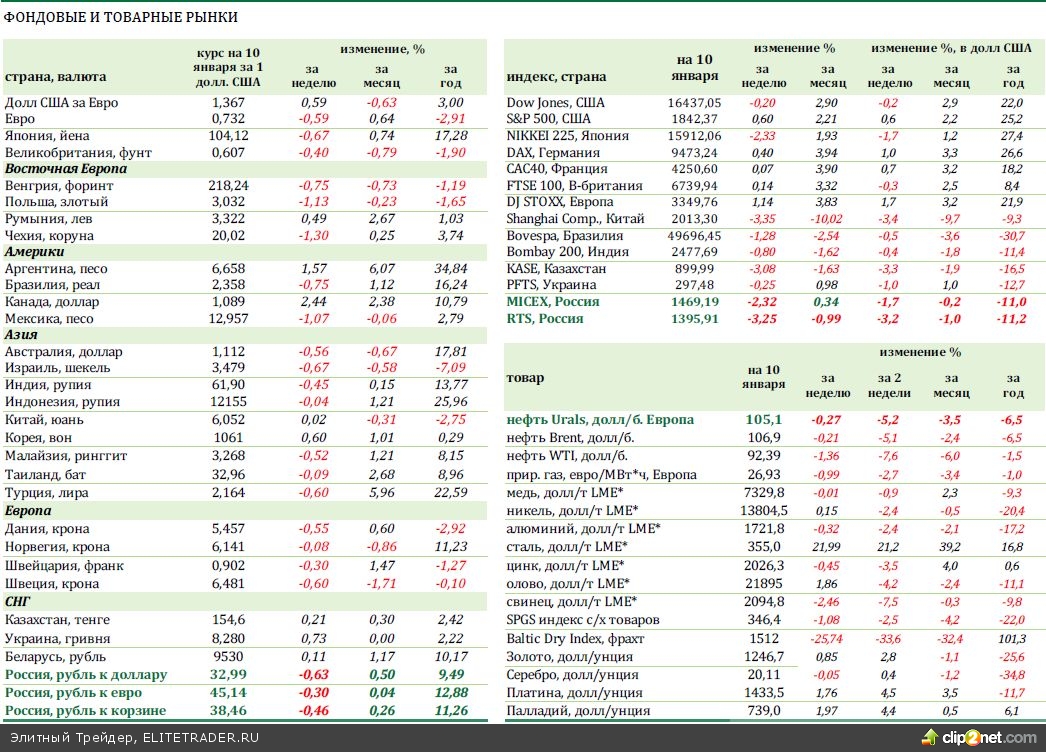The image size is (1046, 752).
Task: Select the 'Dow Jones, США' row label
Action: point(555,102)
